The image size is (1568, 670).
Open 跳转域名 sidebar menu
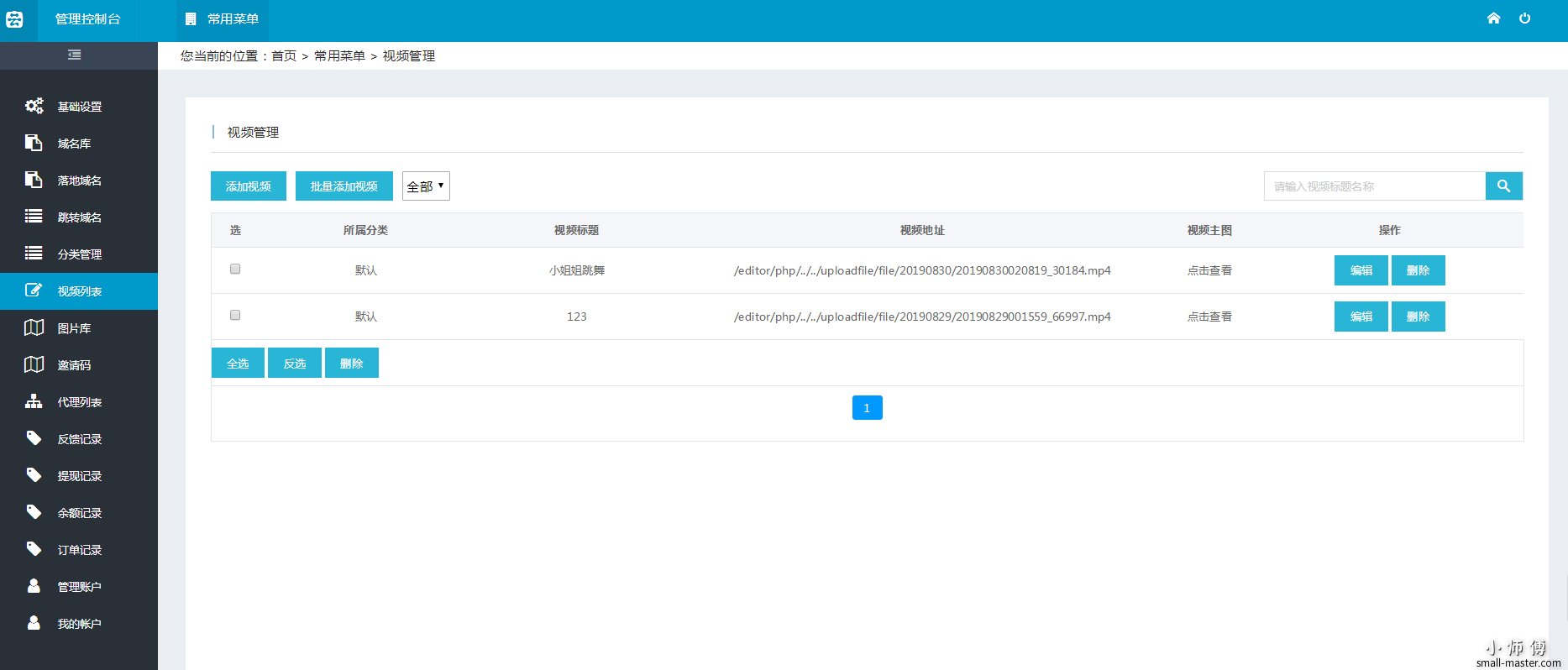tap(79, 217)
